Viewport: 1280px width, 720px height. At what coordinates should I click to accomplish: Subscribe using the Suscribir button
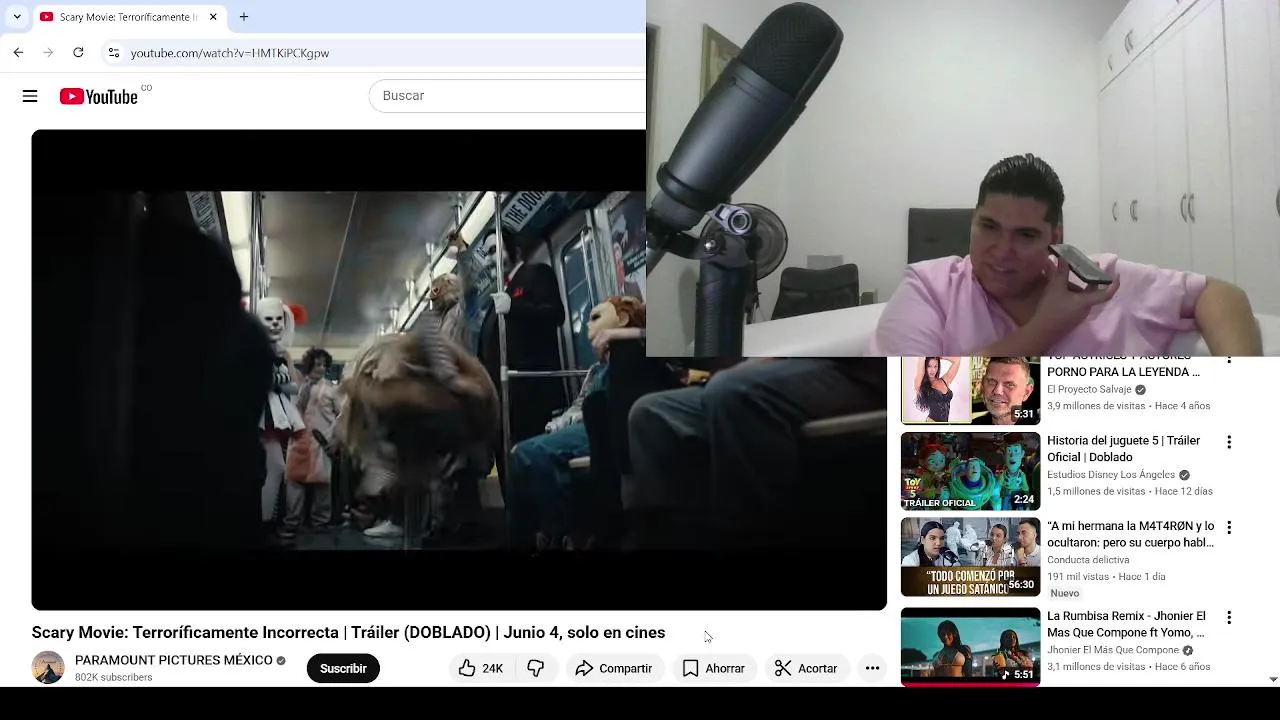tap(343, 668)
